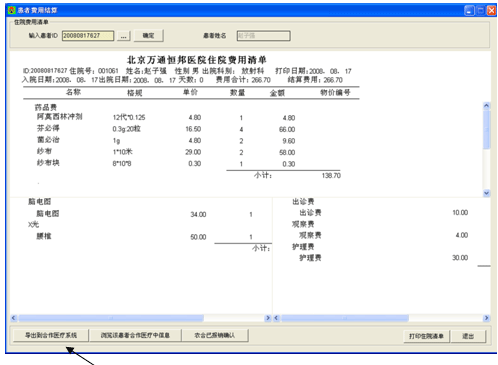
Task: Open patient lookup with the ellipsis button
Action: point(123,36)
